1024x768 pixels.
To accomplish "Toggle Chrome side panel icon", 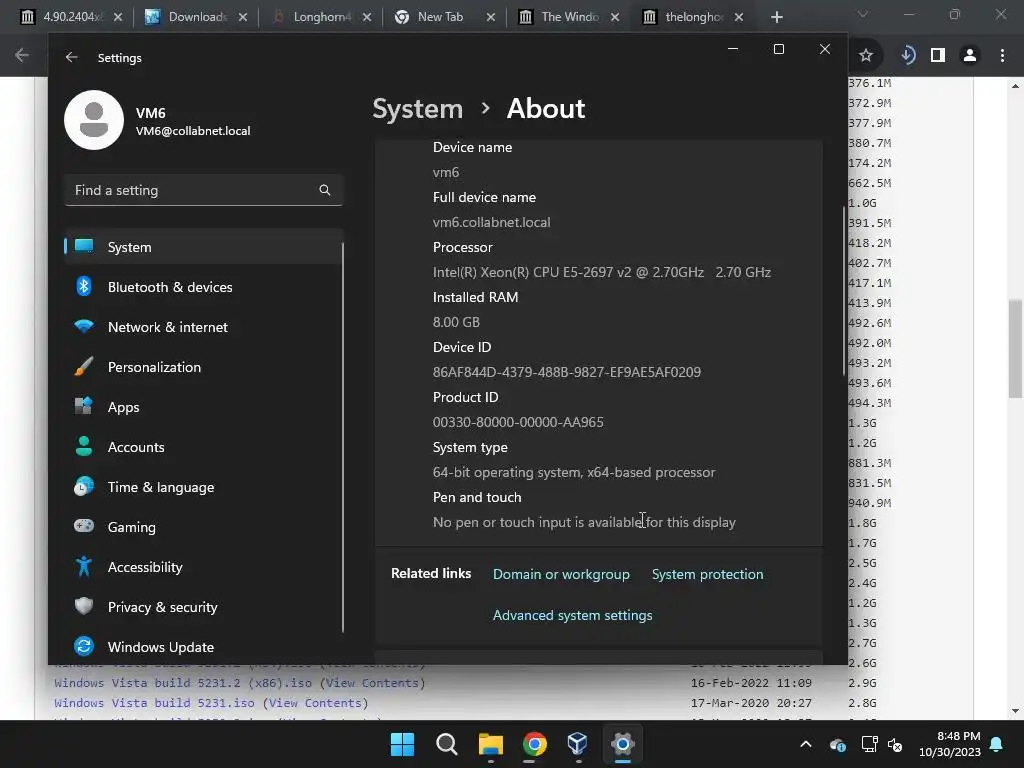I will click(x=938, y=56).
